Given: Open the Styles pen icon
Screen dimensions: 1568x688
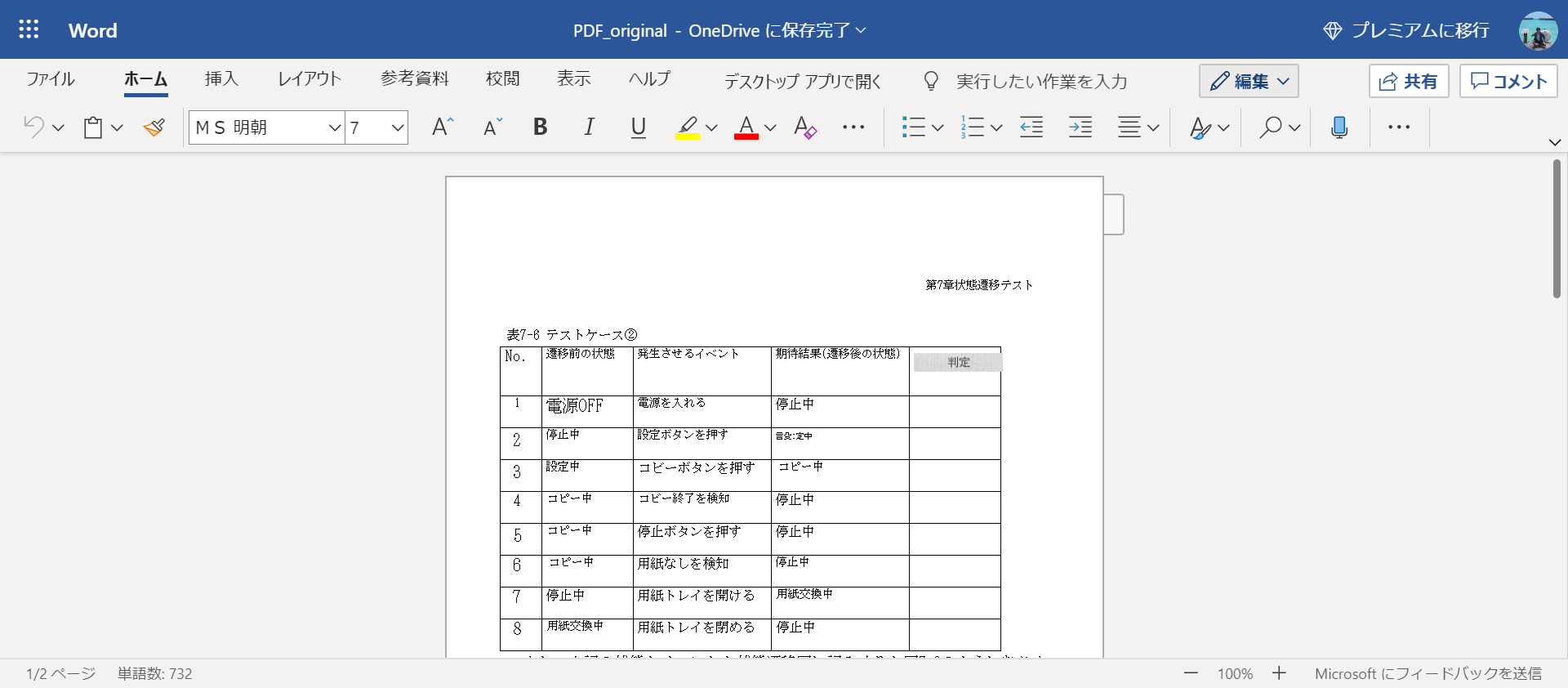Looking at the screenshot, I should coord(1200,127).
